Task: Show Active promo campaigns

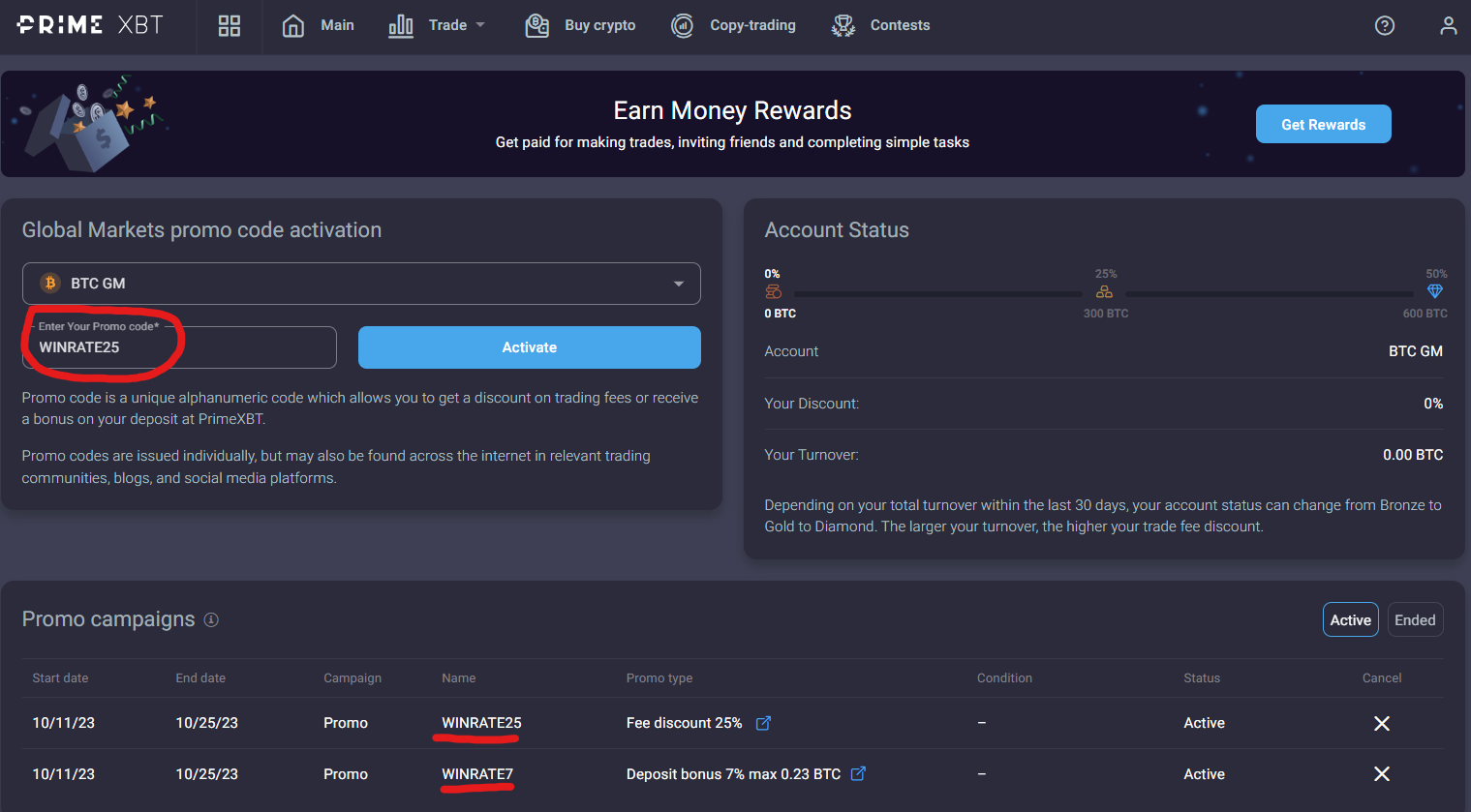Action: point(1350,620)
